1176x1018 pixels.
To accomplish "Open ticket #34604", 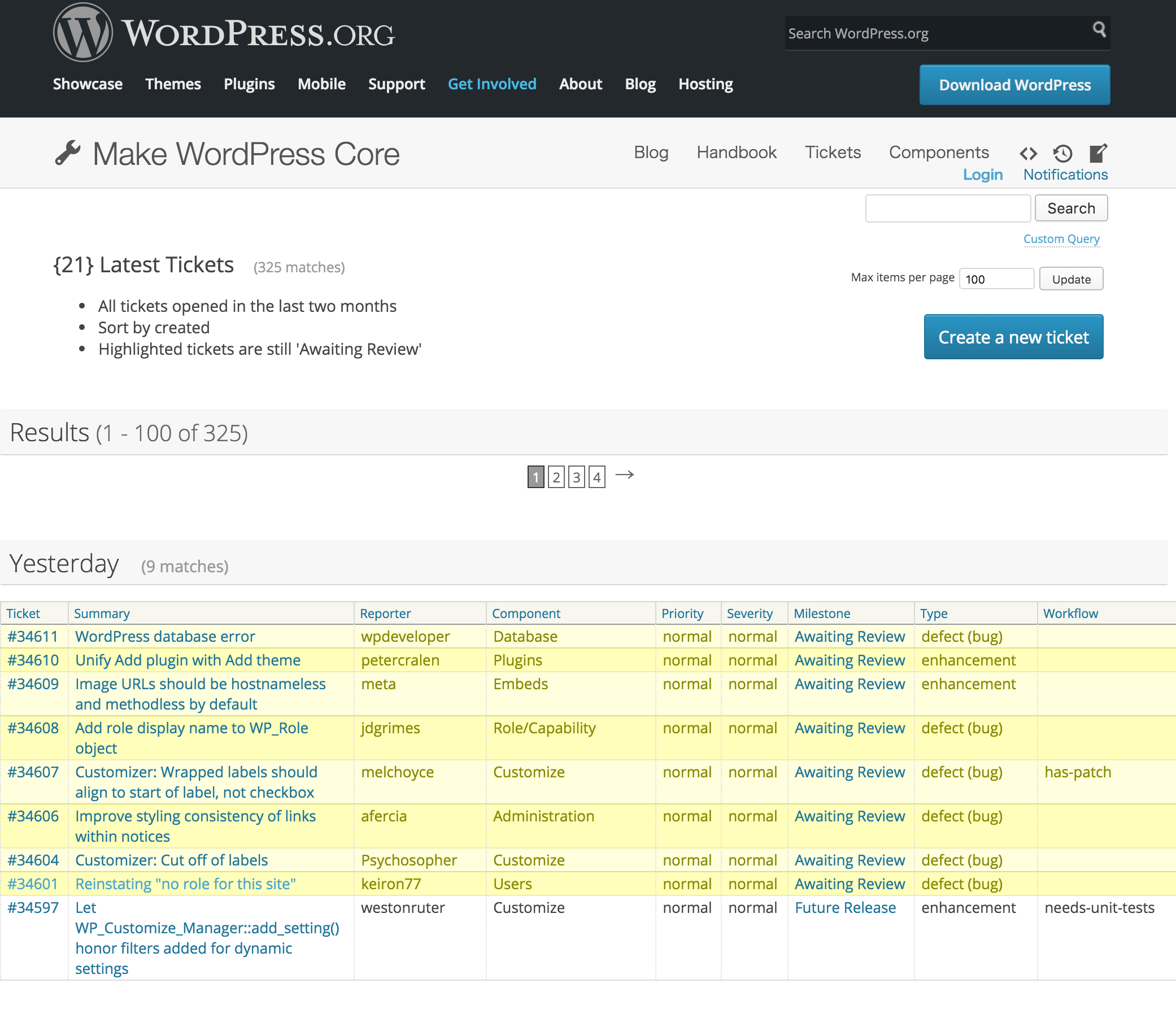I will tap(33, 860).
